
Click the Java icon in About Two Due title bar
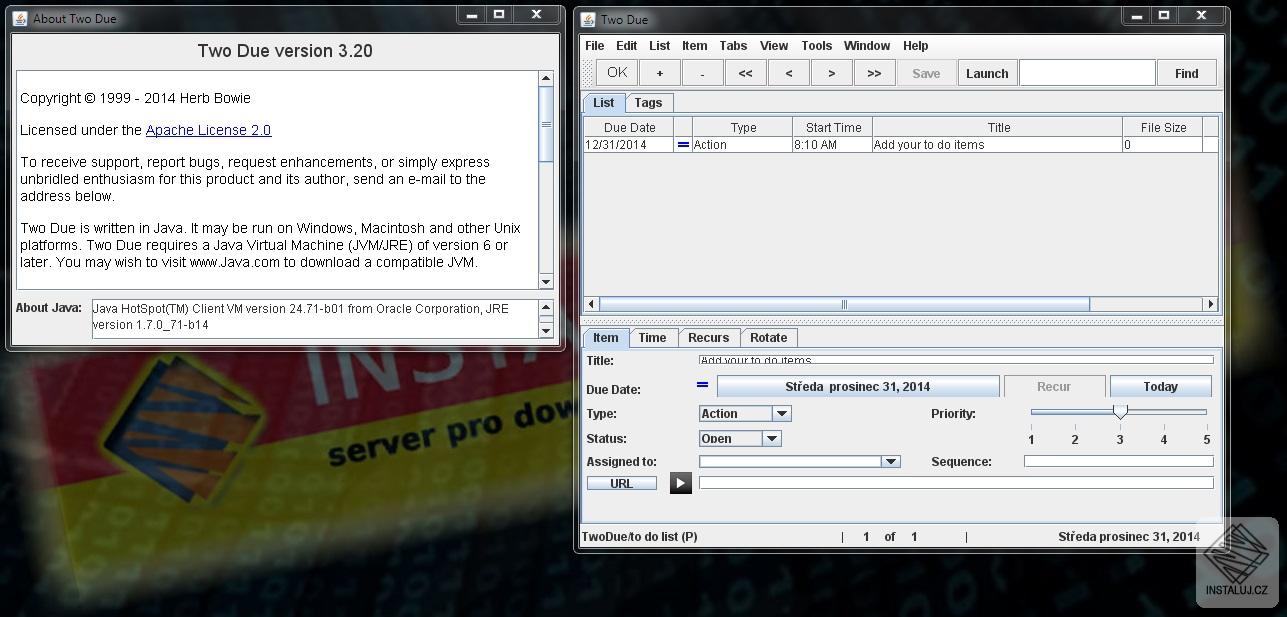click(20, 18)
